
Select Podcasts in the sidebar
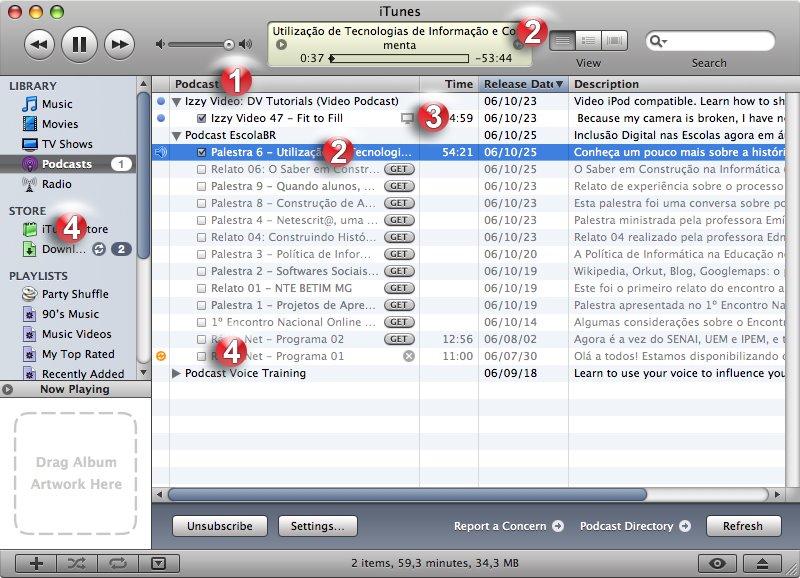(x=67, y=164)
